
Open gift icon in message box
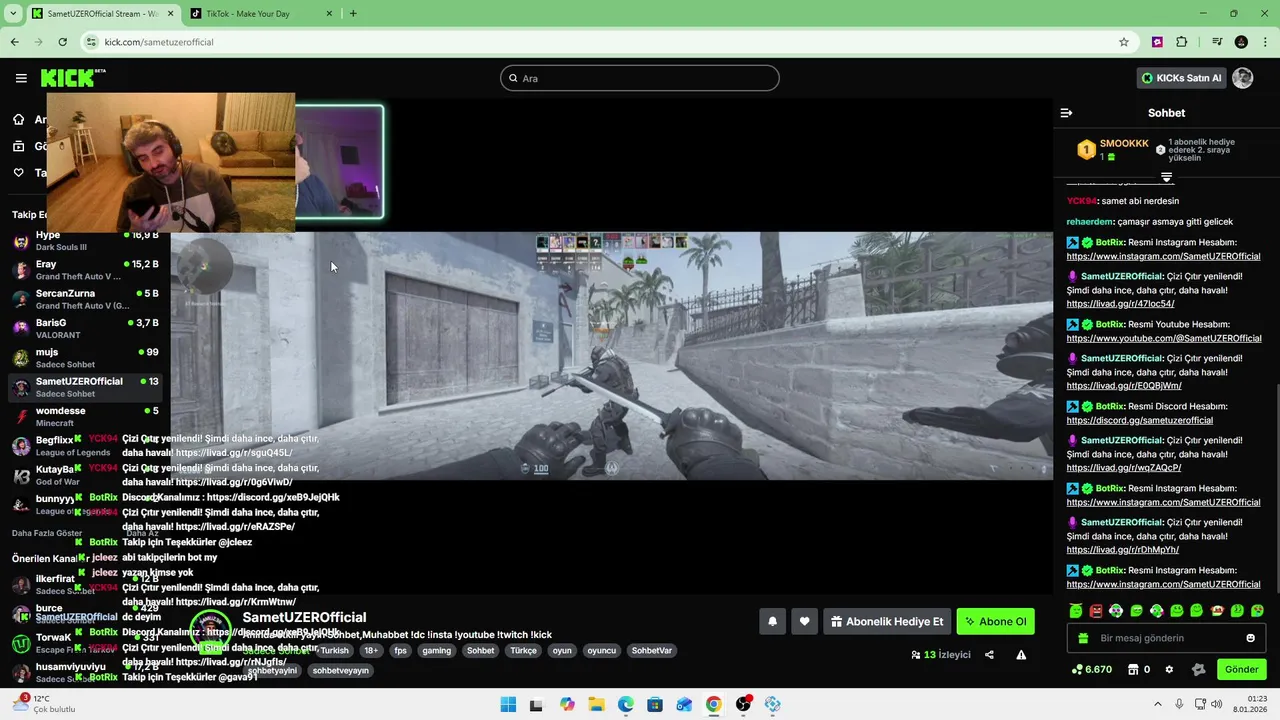pos(1083,638)
